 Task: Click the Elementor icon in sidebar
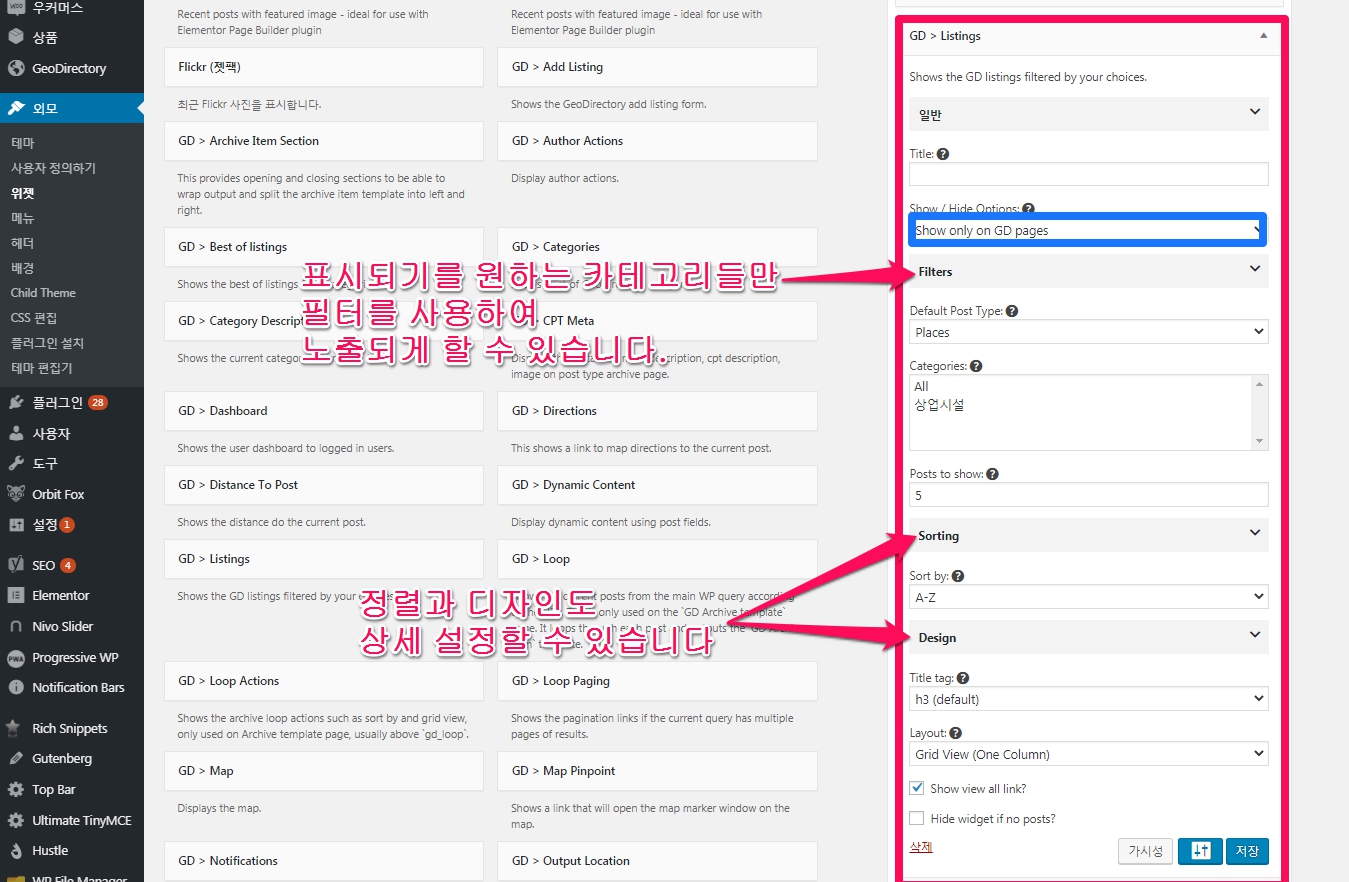(15, 595)
